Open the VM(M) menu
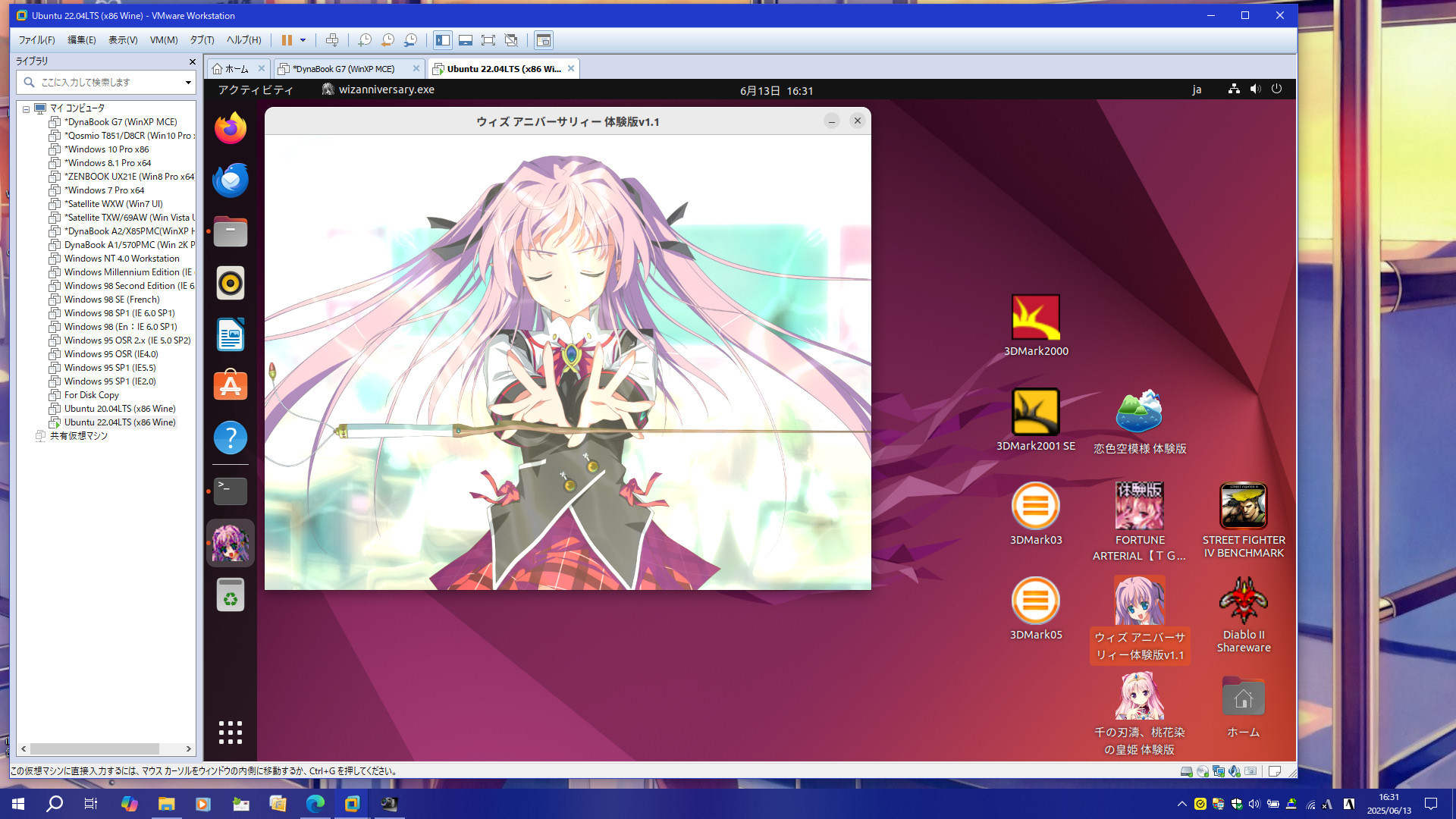Image resolution: width=1456 pixels, height=819 pixels. tap(164, 40)
